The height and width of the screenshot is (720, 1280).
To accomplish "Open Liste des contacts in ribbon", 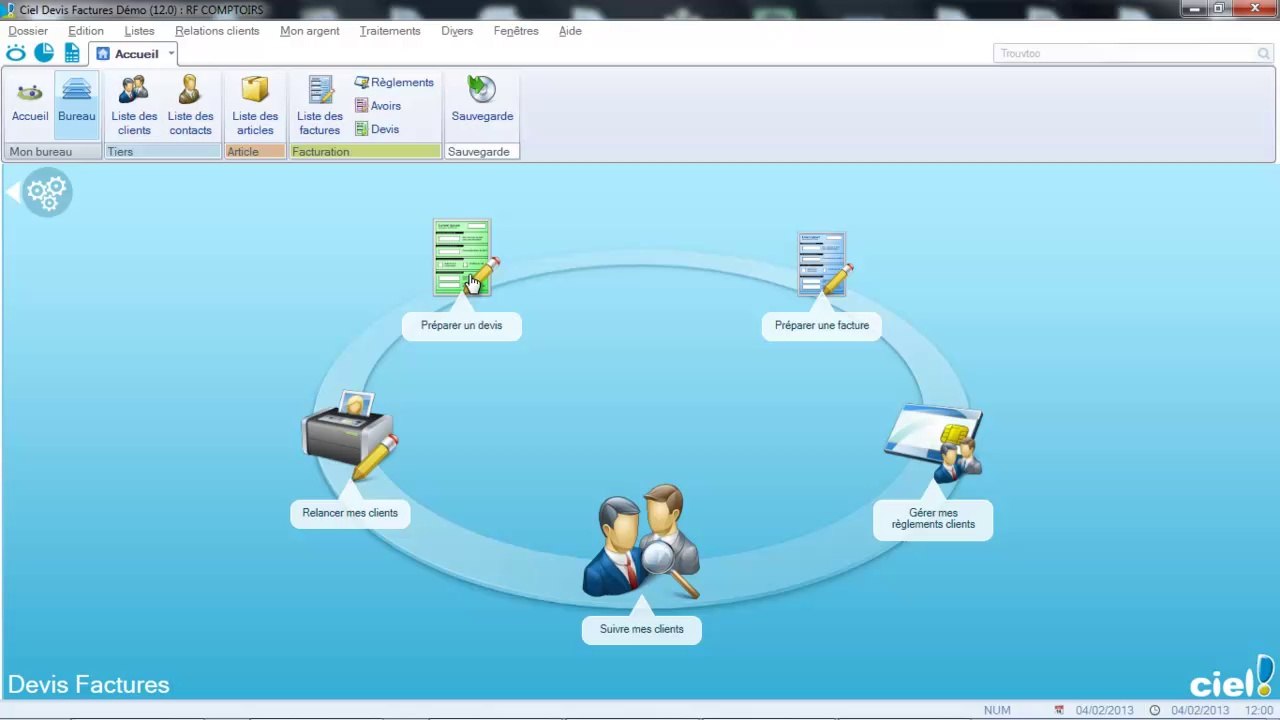I will point(190,106).
